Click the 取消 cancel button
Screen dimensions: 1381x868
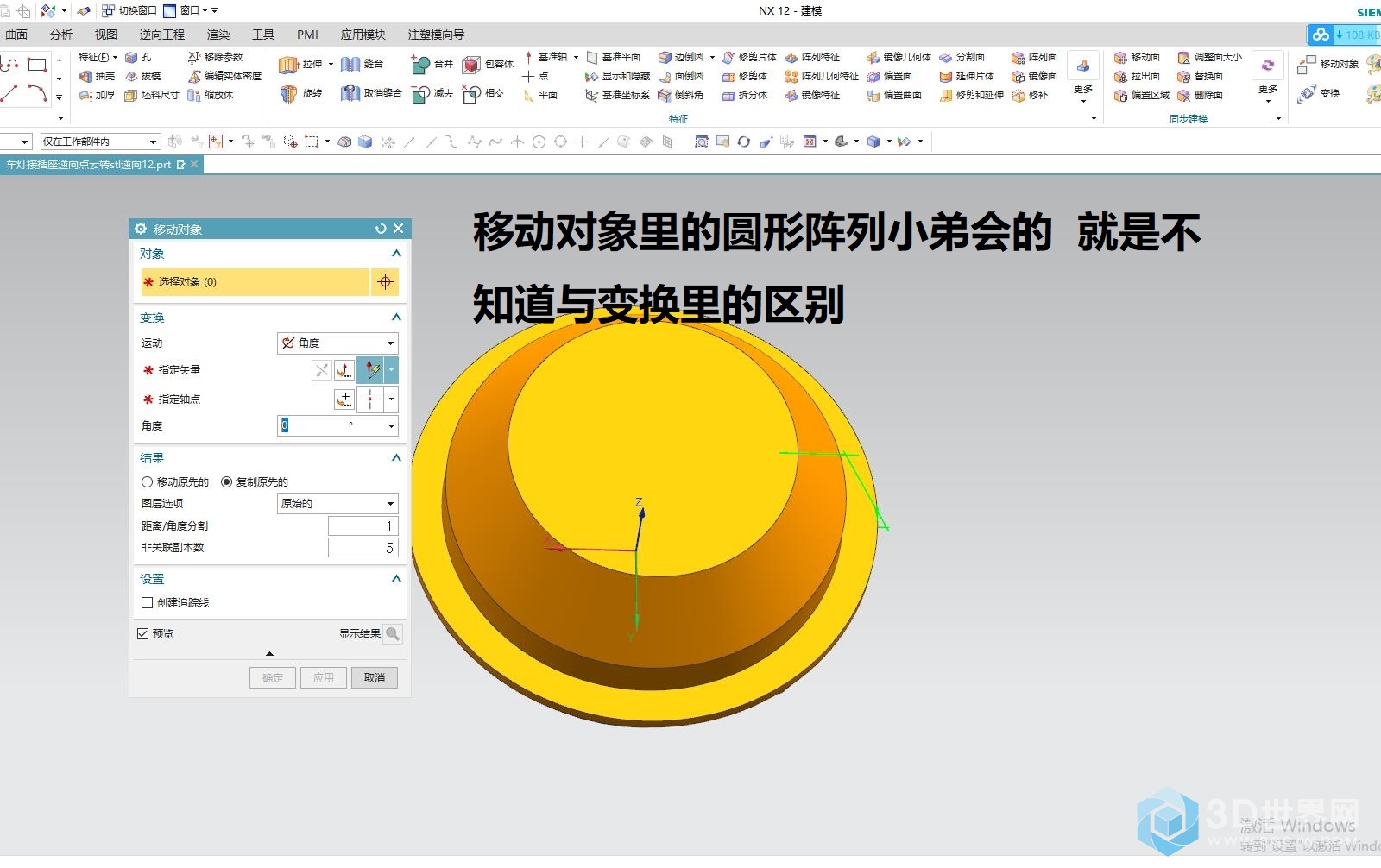[375, 678]
